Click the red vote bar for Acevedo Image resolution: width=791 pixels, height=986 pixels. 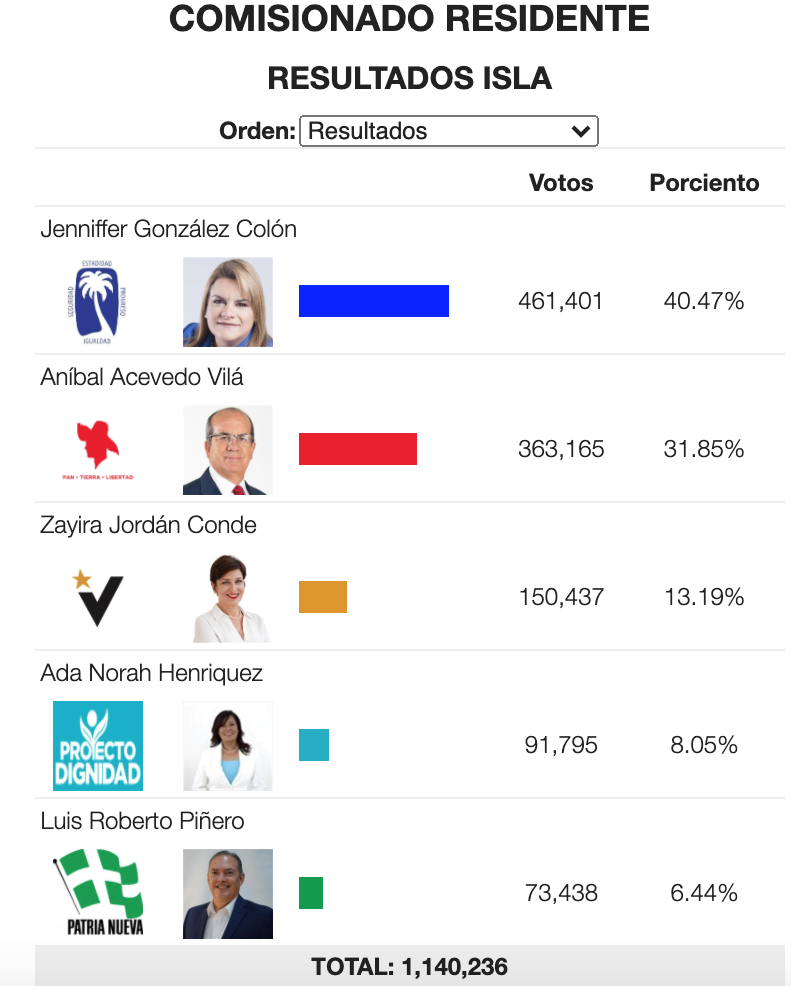coord(358,449)
